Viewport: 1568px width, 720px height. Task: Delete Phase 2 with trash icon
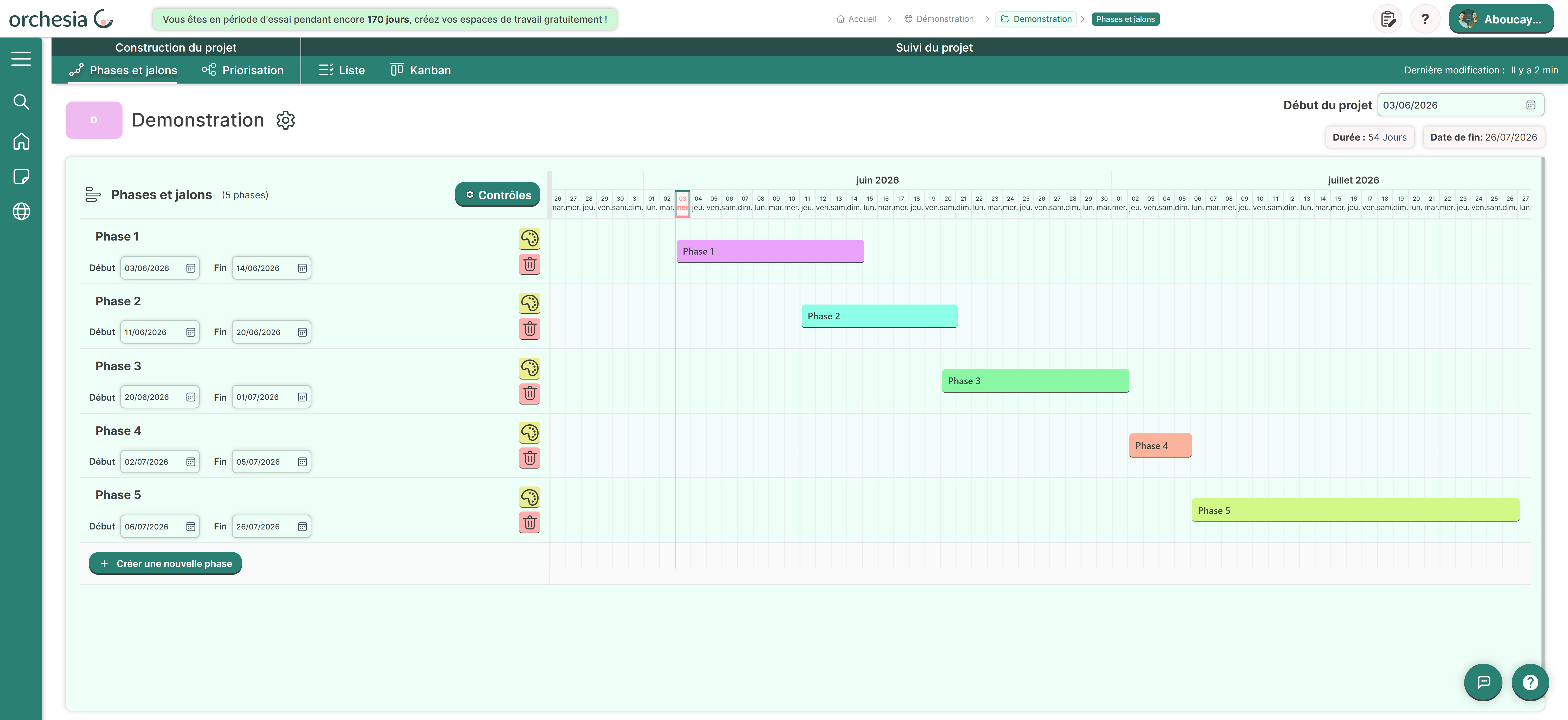tap(530, 329)
